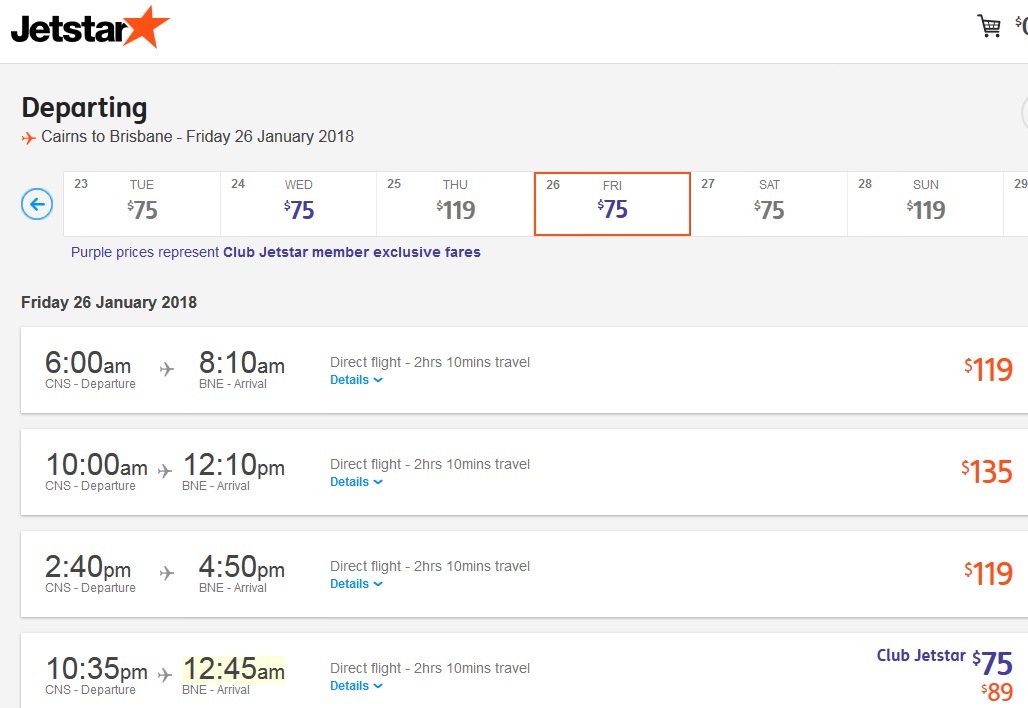Click the highlighted 12:45am arrival time
This screenshot has width=1028, height=708.
pyautogui.click(x=233, y=669)
